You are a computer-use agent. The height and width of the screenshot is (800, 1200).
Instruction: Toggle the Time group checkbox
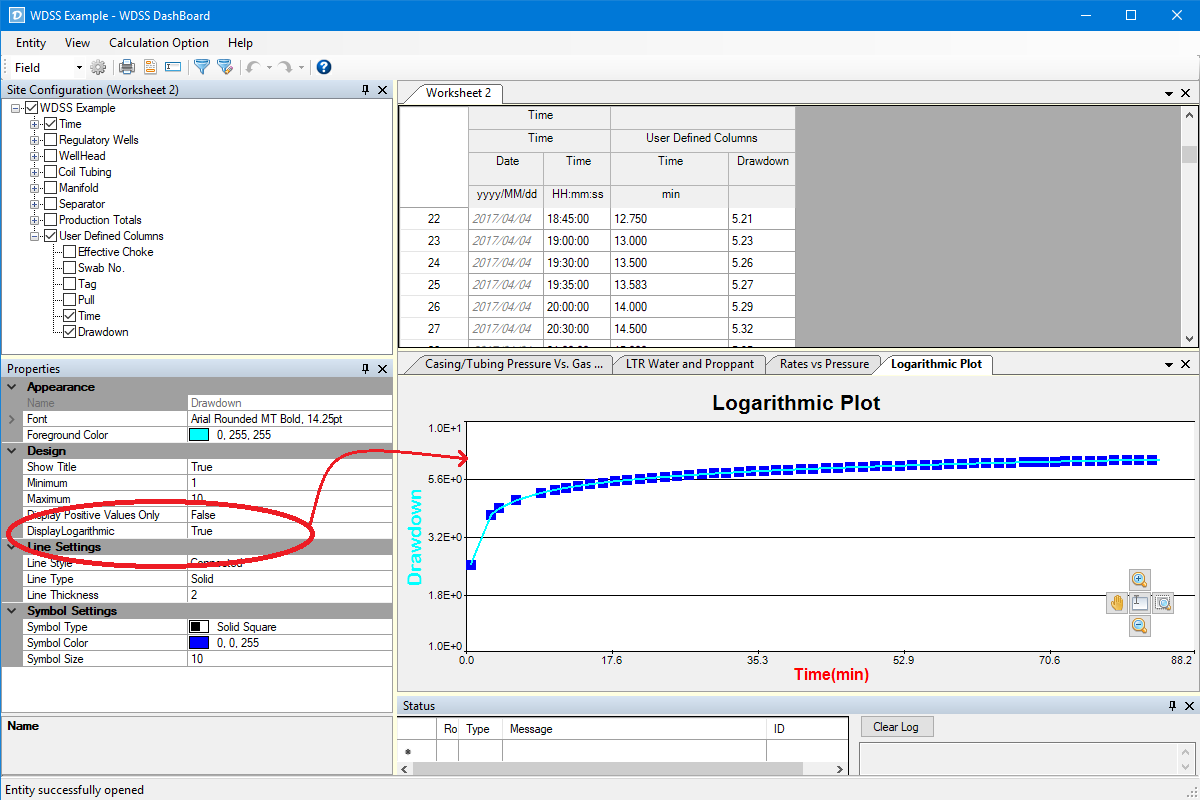(x=51, y=124)
